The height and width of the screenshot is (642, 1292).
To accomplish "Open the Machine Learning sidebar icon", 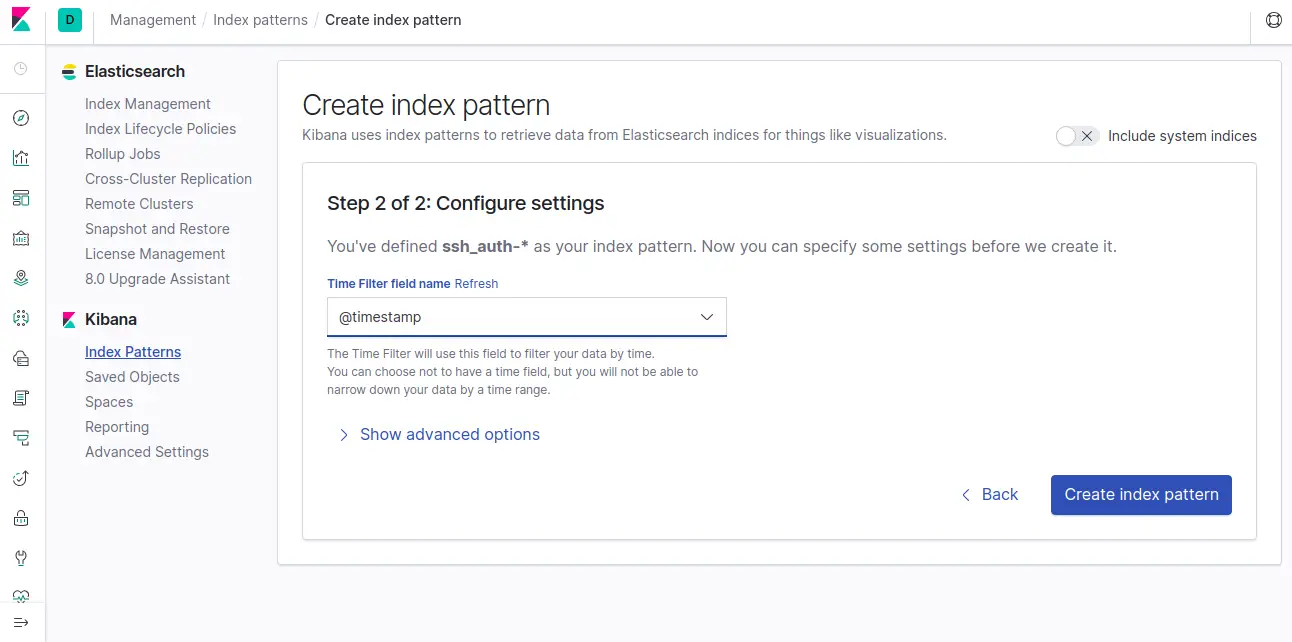I will pyautogui.click(x=21, y=318).
